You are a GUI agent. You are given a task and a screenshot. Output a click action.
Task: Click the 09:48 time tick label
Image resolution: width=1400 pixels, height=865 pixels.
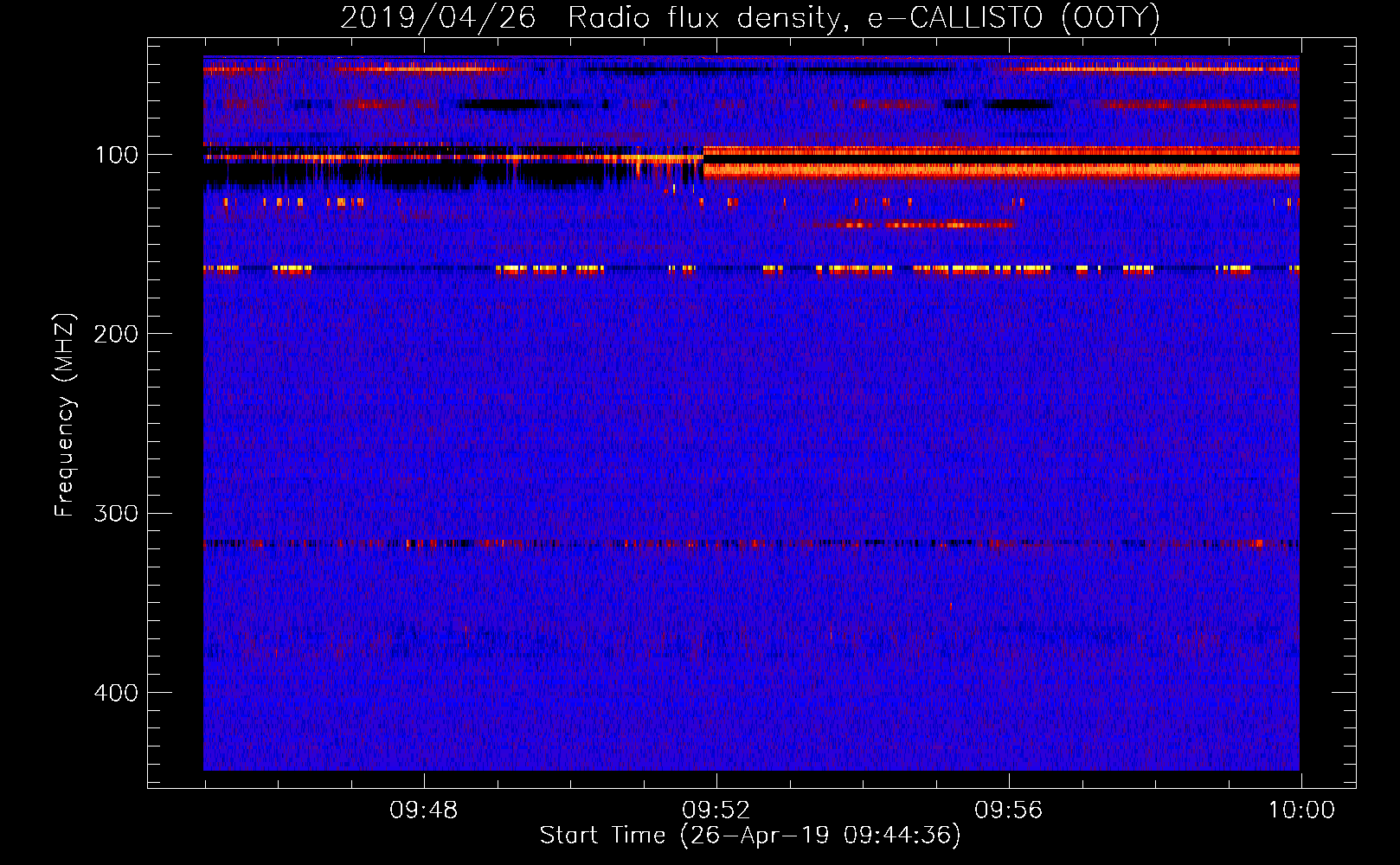(x=424, y=811)
